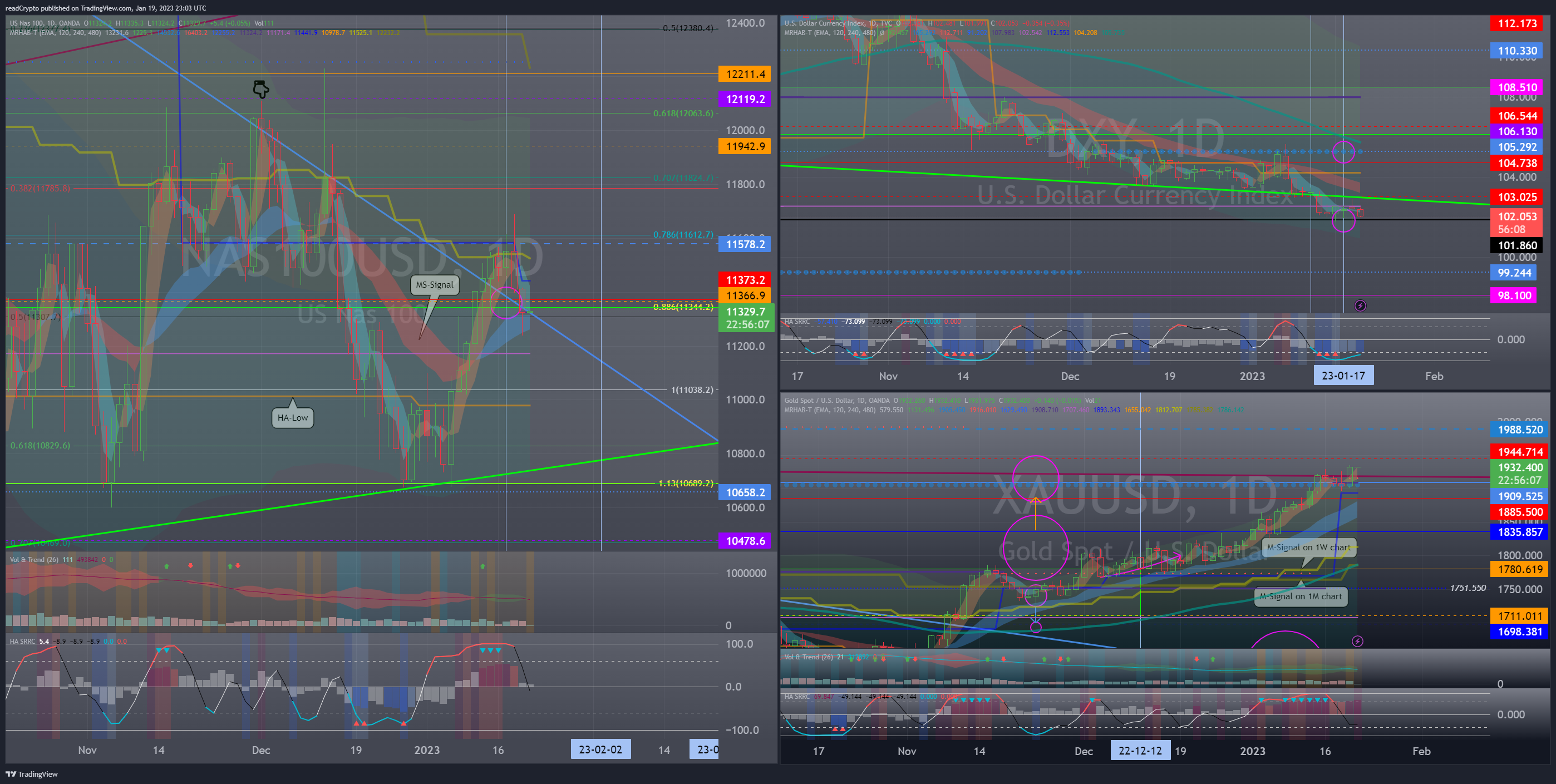Click the 10658.2 blue price label
Image resolution: width=1556 pixels, height=784 pixels.
[x=745, y=492]
